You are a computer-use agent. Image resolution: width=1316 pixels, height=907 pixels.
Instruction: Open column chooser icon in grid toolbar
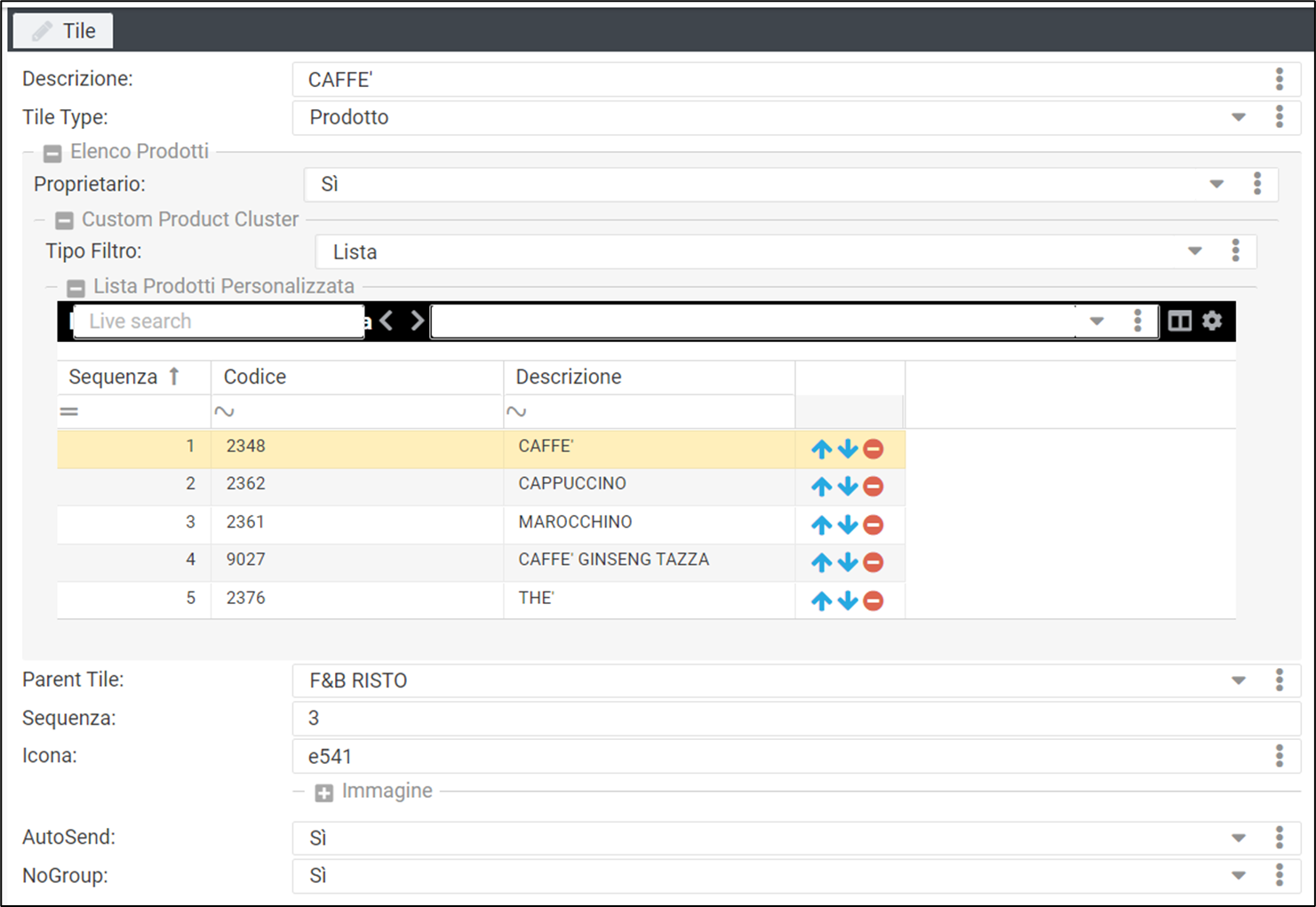click(1180, 321)
